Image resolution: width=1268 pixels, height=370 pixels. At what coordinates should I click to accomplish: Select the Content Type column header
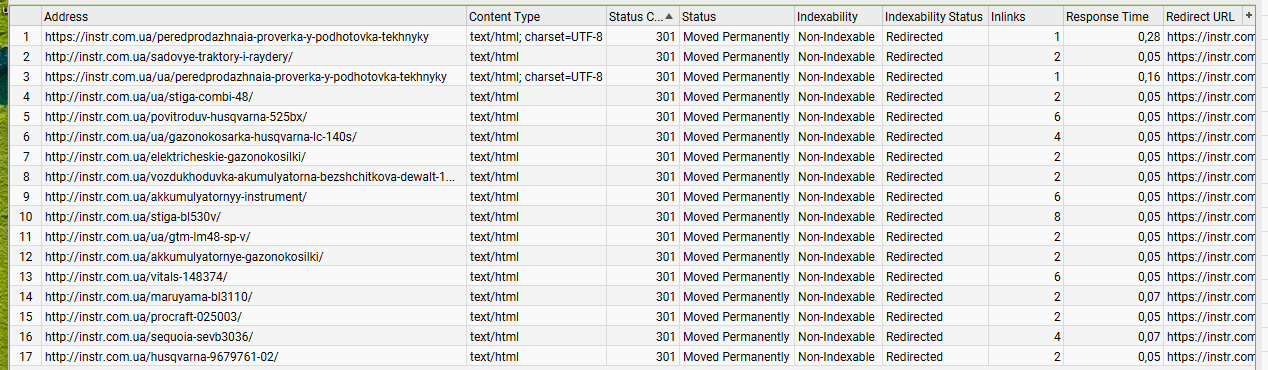535,17
